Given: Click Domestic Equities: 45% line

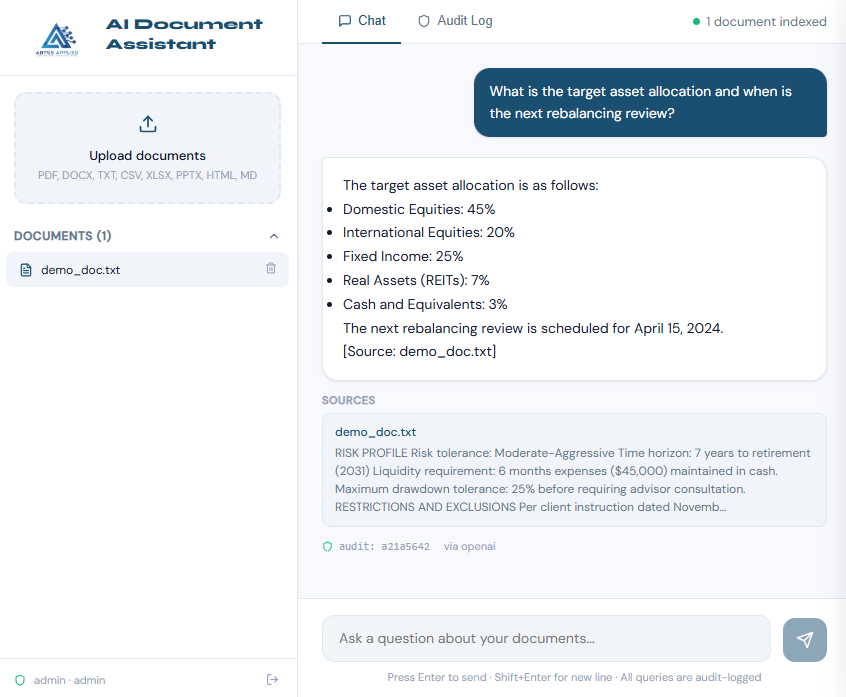Looking at the screenshot, I should tap(419, 209).
